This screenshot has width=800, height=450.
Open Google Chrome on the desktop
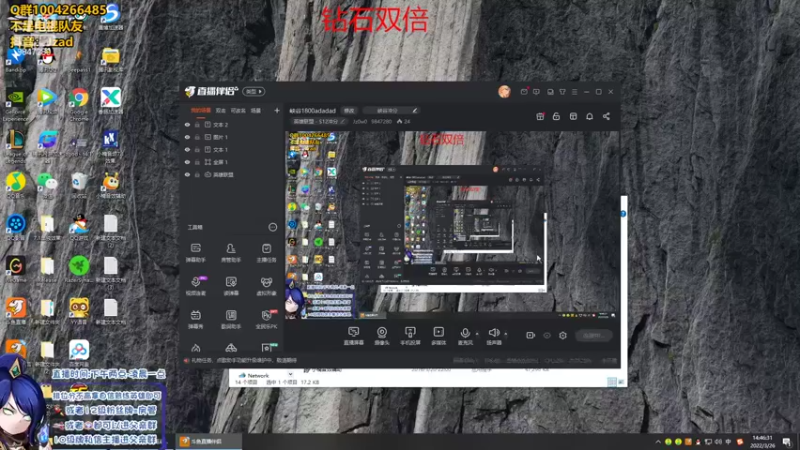[79, 103]
